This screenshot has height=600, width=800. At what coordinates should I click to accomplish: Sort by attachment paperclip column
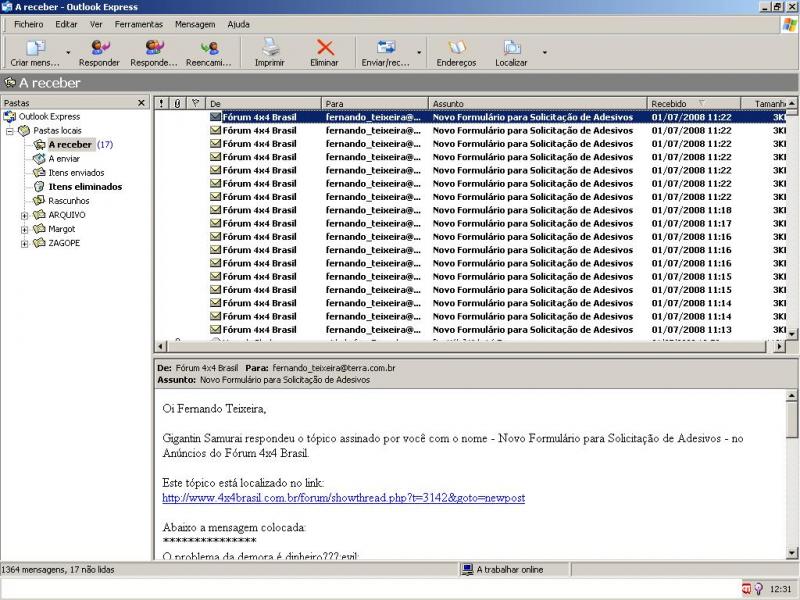point(178,104)
